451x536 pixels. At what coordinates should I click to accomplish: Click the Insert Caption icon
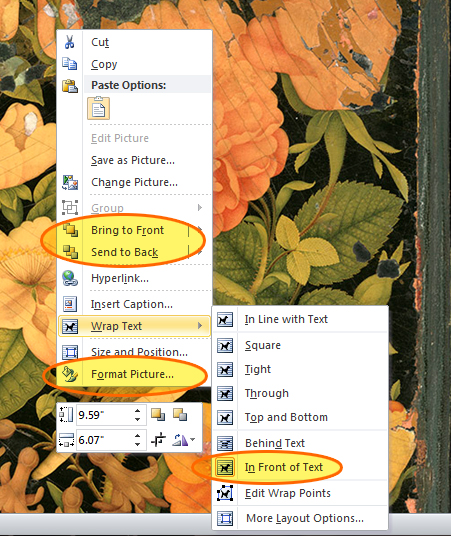[70, 304]
